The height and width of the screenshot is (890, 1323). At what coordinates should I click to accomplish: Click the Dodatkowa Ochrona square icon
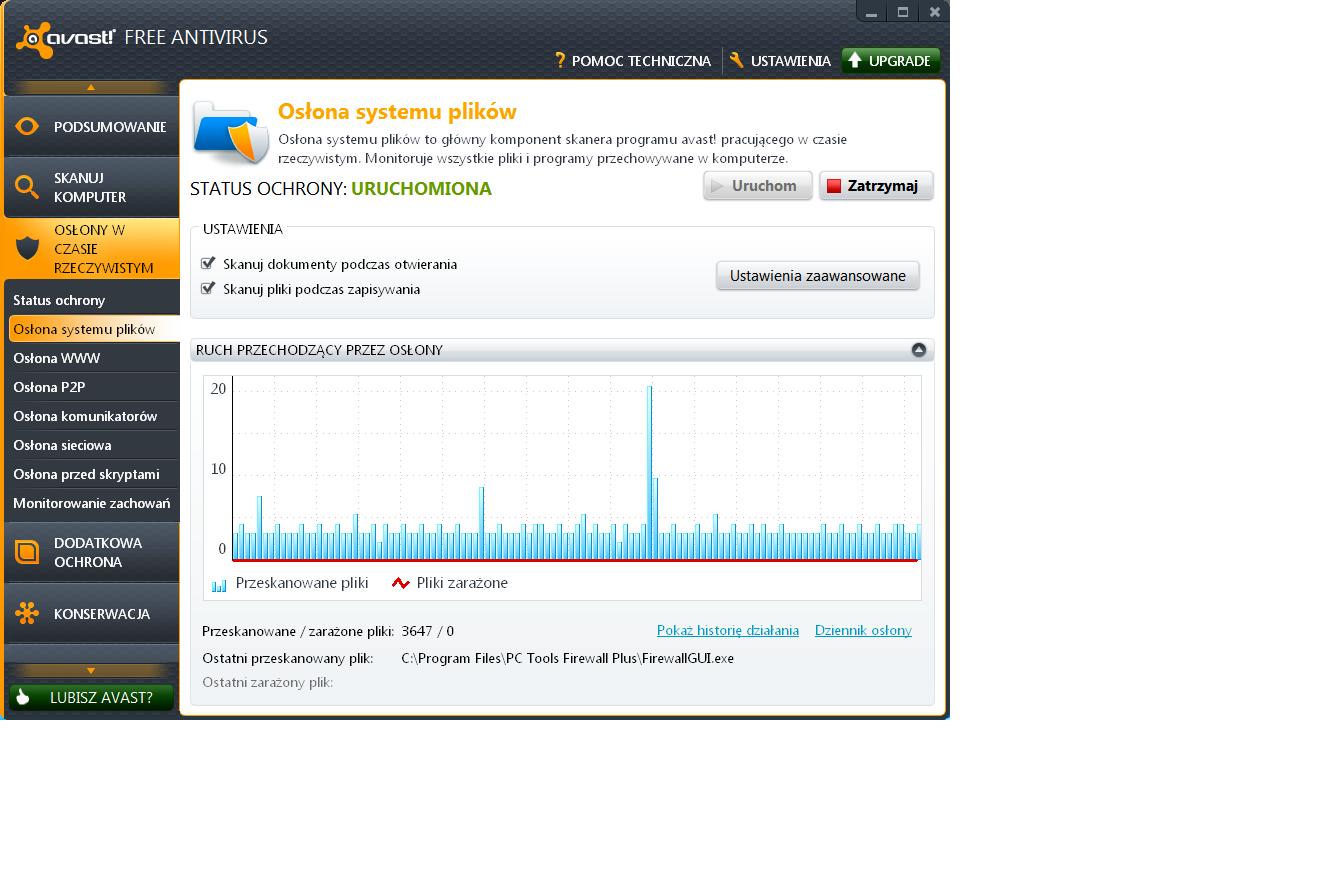[x=27, y=552]
